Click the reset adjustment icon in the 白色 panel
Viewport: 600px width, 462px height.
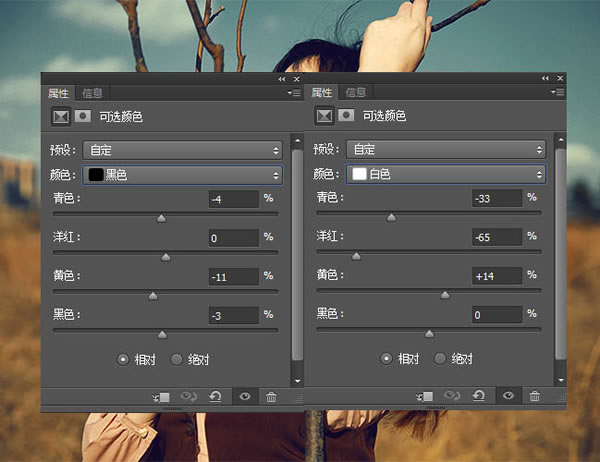(479, 397)
